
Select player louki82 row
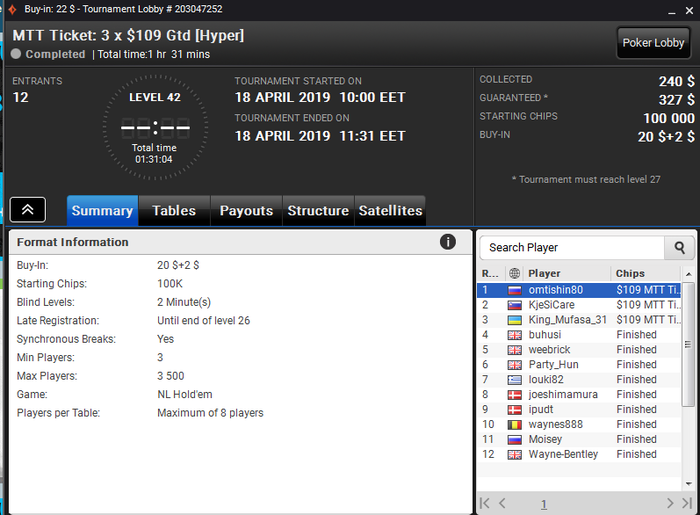click(x=579, y=379)
